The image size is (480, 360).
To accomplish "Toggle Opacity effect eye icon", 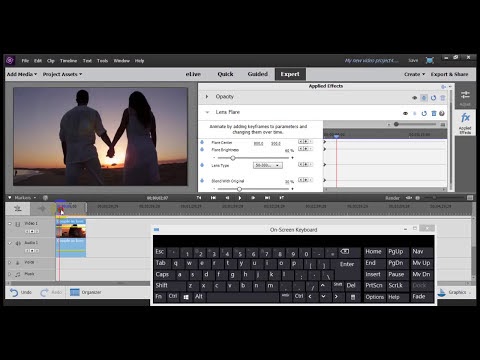I will 414,98.
